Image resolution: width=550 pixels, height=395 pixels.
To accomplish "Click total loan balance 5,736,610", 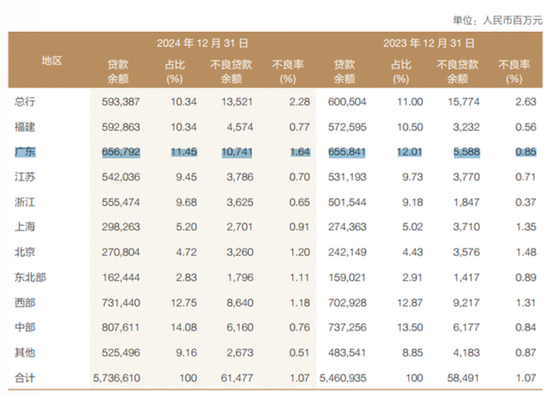I will coord(116,378).
